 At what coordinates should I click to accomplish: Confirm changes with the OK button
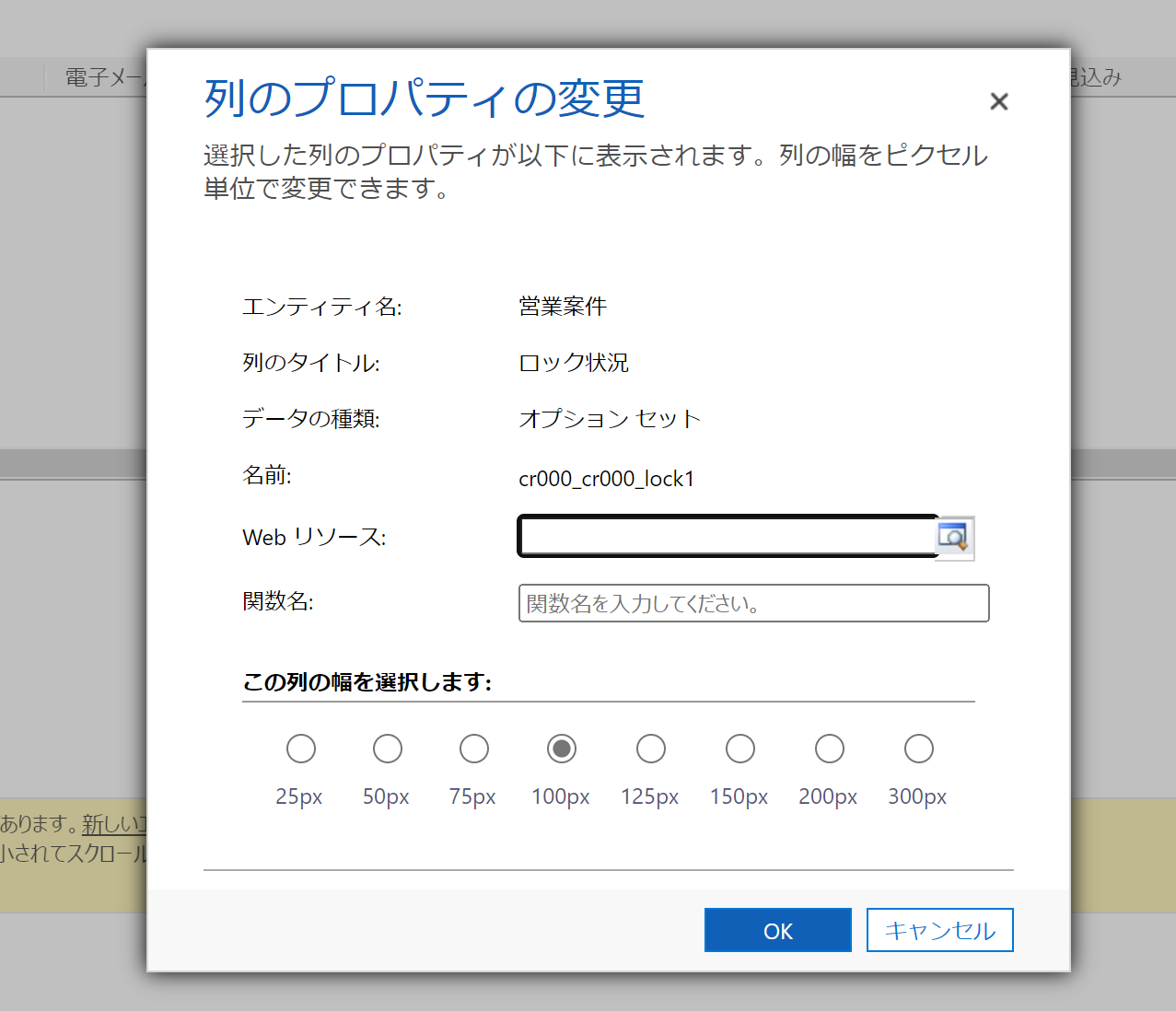[x=778, y=930]
